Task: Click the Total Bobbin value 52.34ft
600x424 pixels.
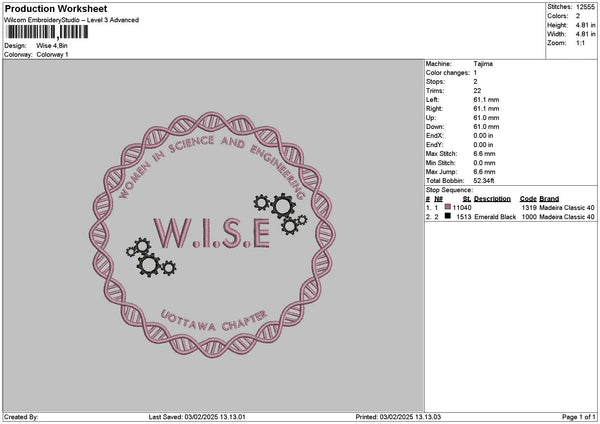Action: pyautogui.click(x=486, y=179)
